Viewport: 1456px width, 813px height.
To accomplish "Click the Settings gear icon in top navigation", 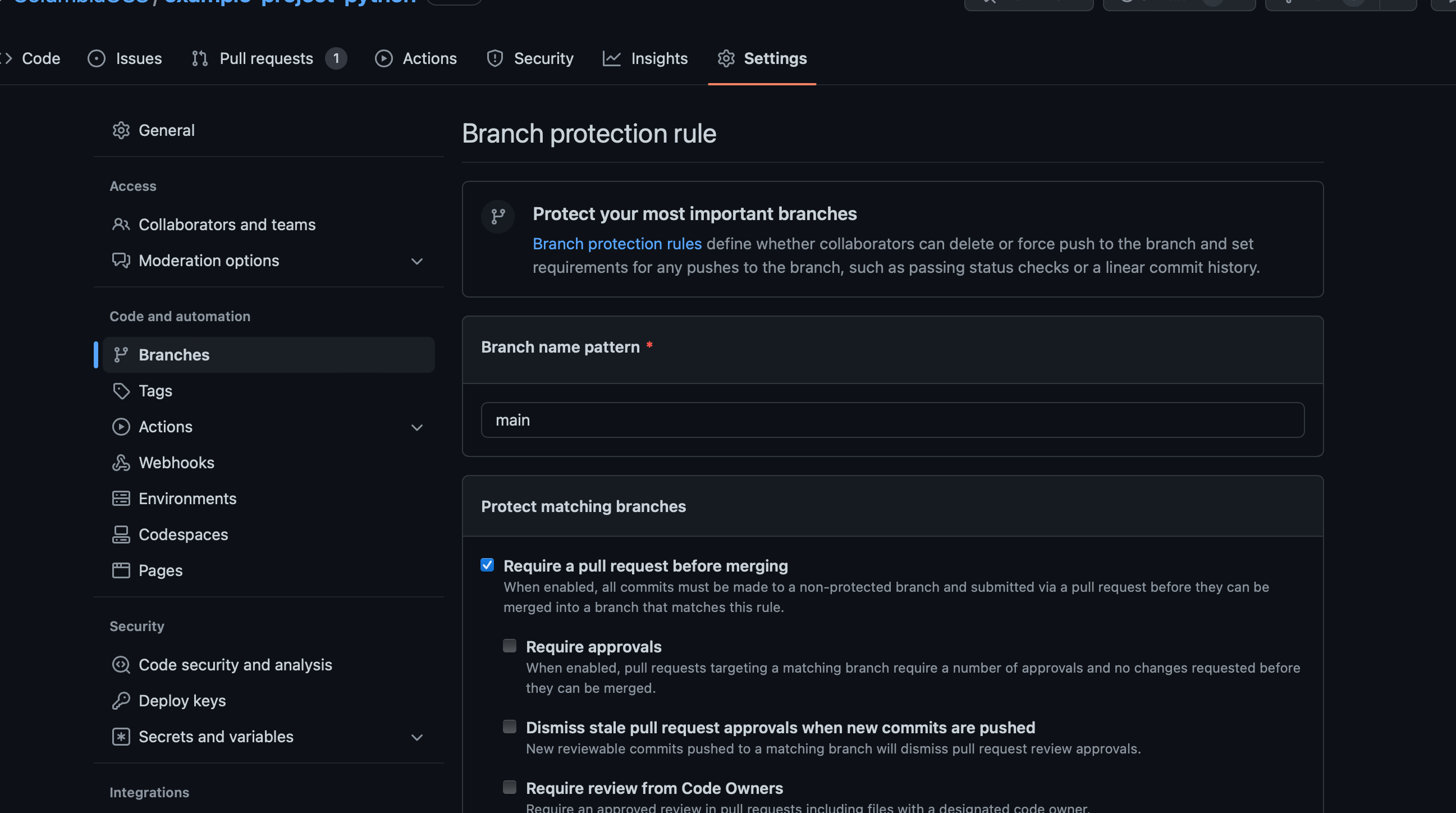I will [x=726, y=58].
